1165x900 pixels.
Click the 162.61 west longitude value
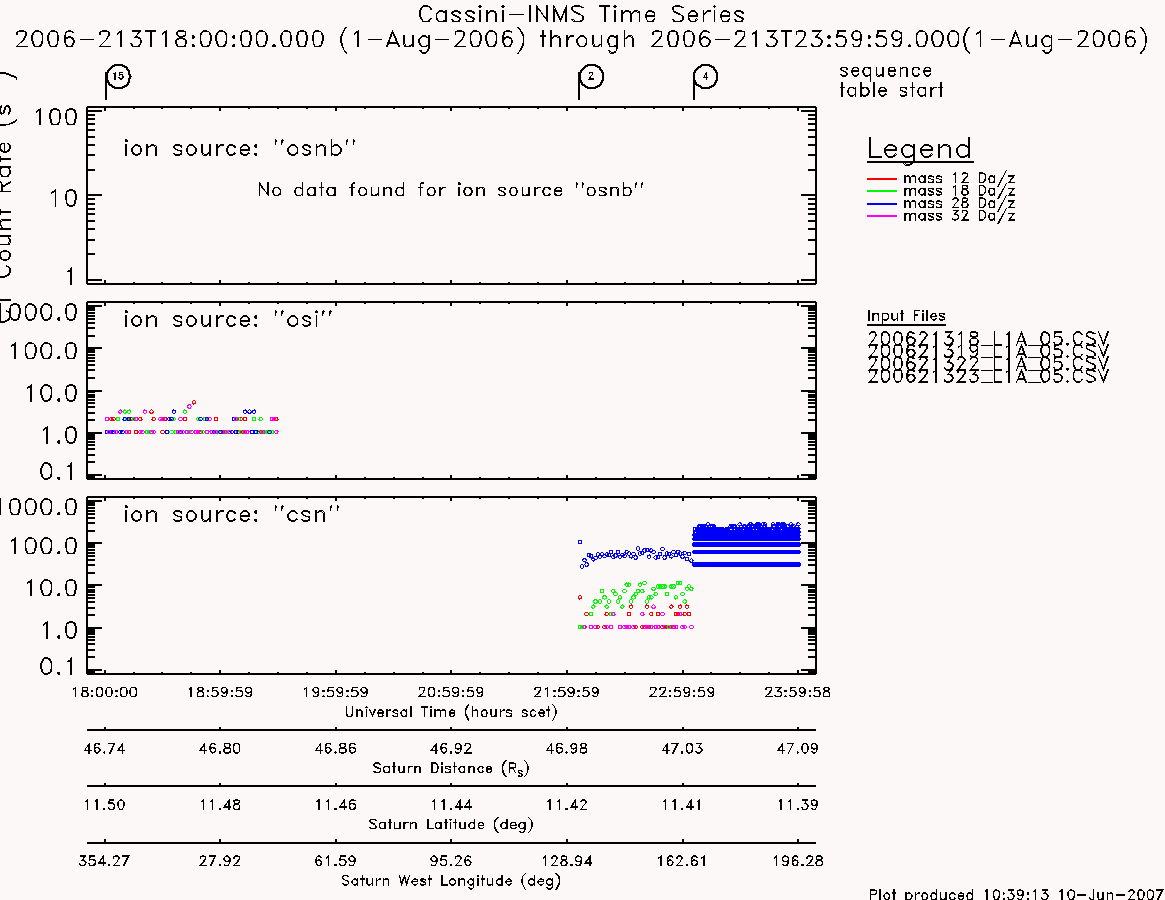(682, 861)
